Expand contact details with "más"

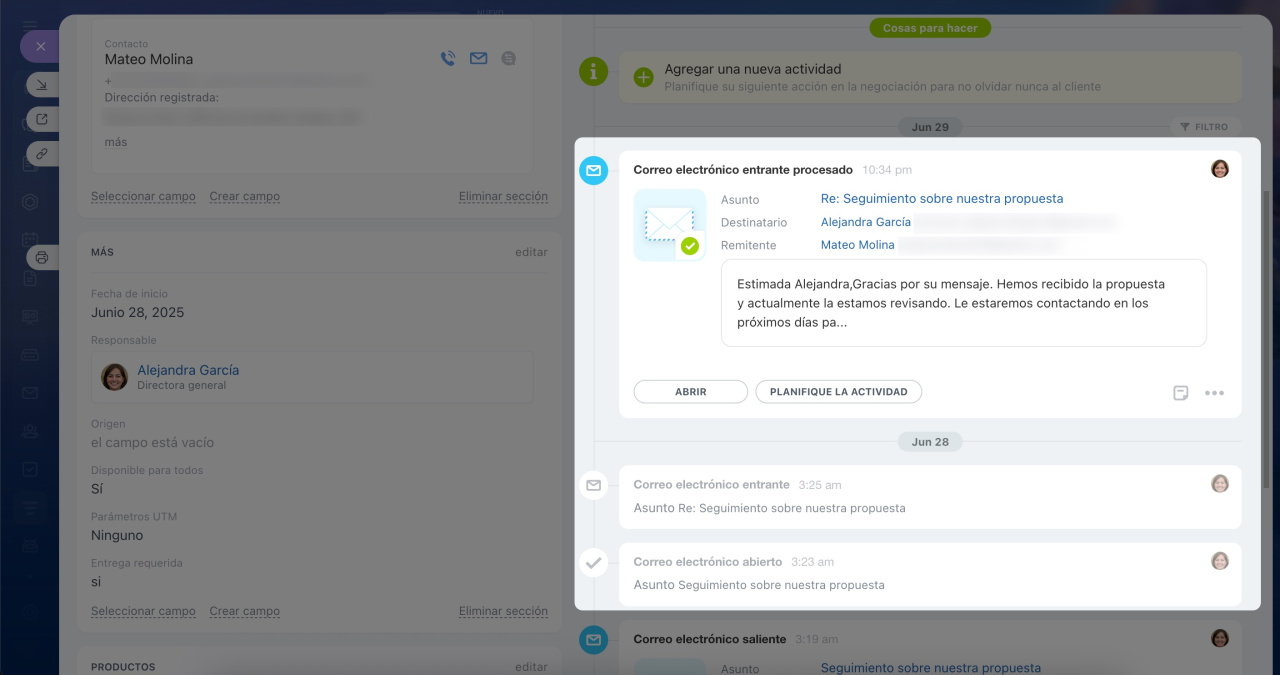point(116,142)
